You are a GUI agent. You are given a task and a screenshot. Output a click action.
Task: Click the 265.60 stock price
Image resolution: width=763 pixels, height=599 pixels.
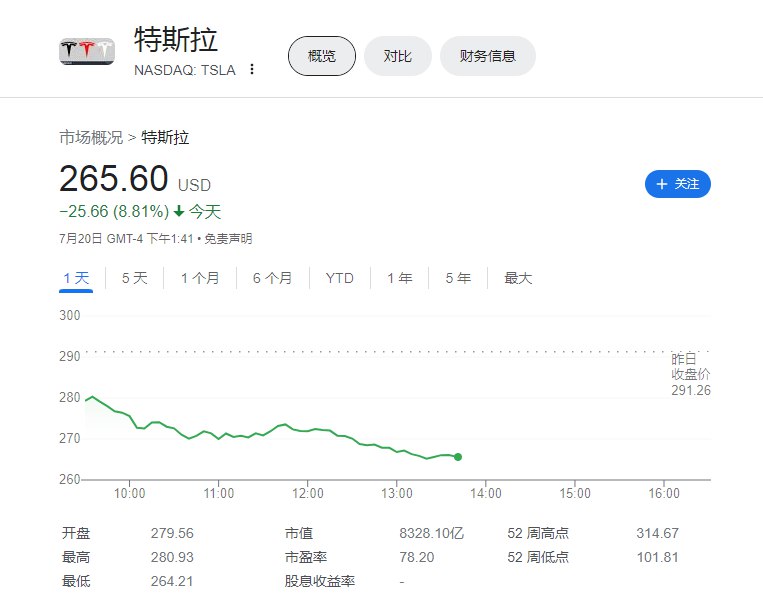point(114,178)
